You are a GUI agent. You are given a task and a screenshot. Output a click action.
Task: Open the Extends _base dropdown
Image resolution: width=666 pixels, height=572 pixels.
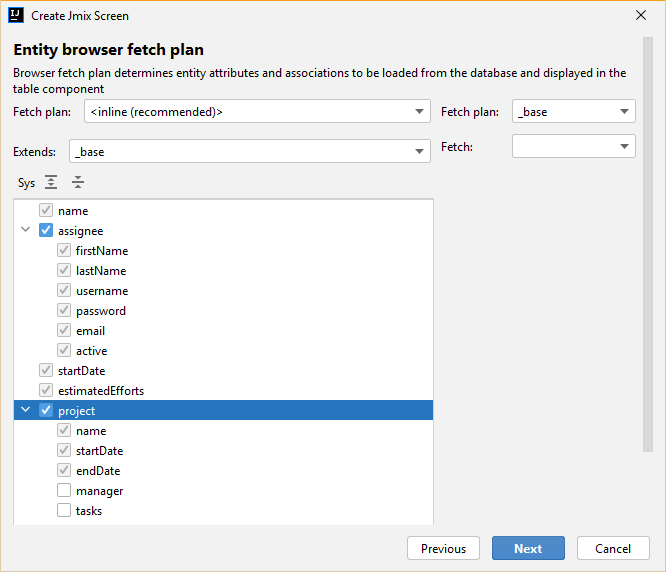coord(250,151)
